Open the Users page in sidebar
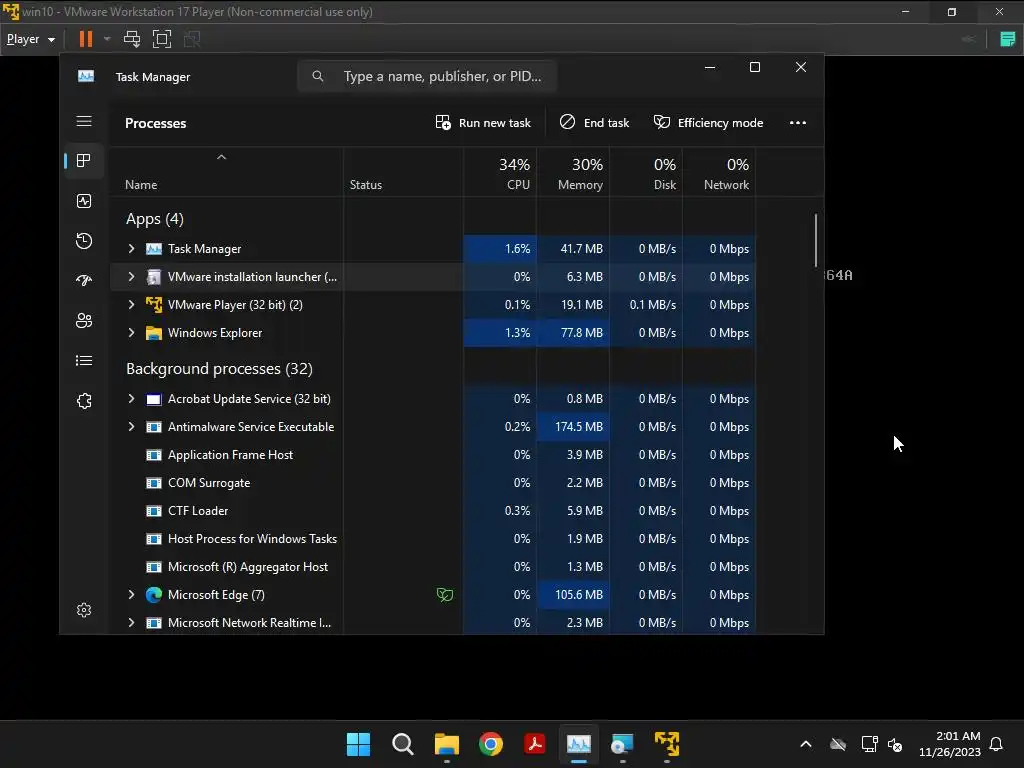The height and width of the screenshot is (768, 1024). coord(84,321)
